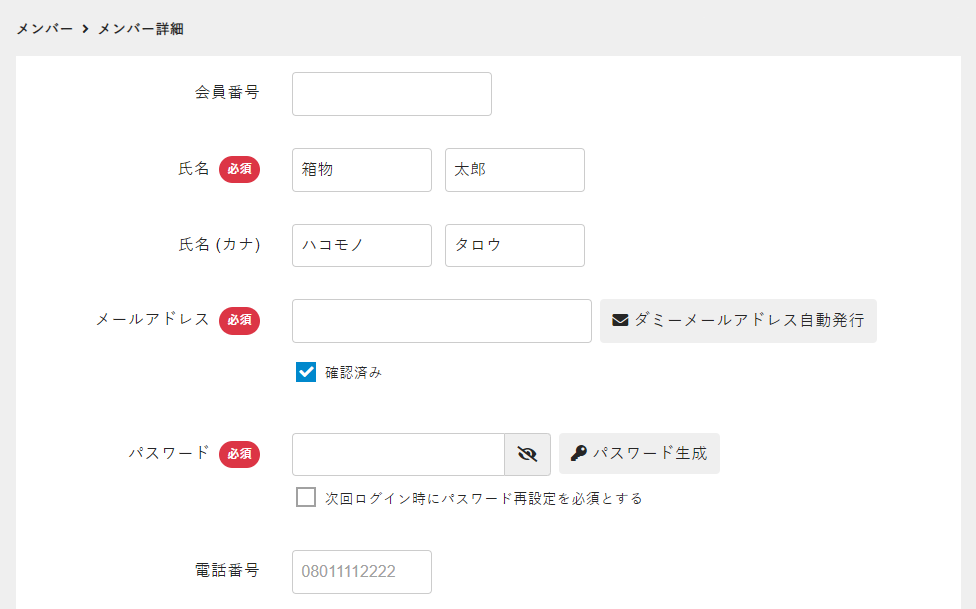Click the メールアドレス text input

(x=441, y=321)
